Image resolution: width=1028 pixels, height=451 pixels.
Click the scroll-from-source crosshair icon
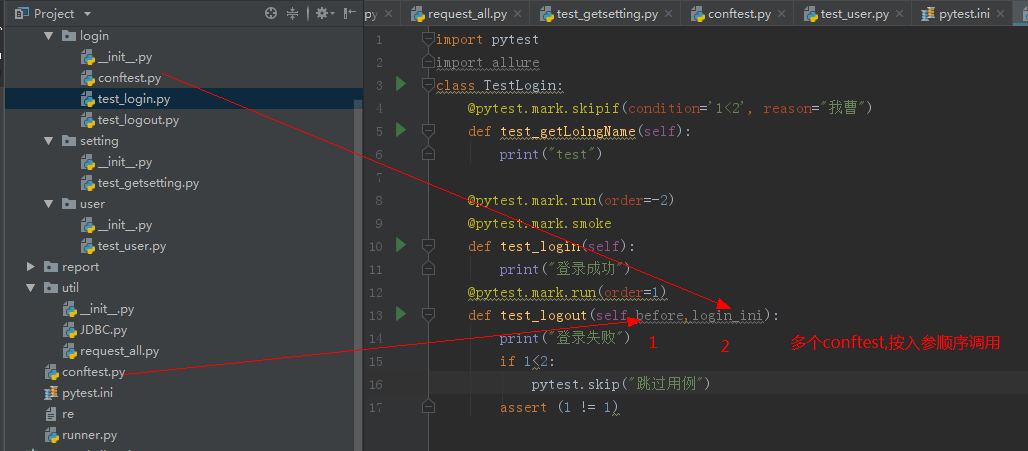pyautogui.click(x=271, y=13)
